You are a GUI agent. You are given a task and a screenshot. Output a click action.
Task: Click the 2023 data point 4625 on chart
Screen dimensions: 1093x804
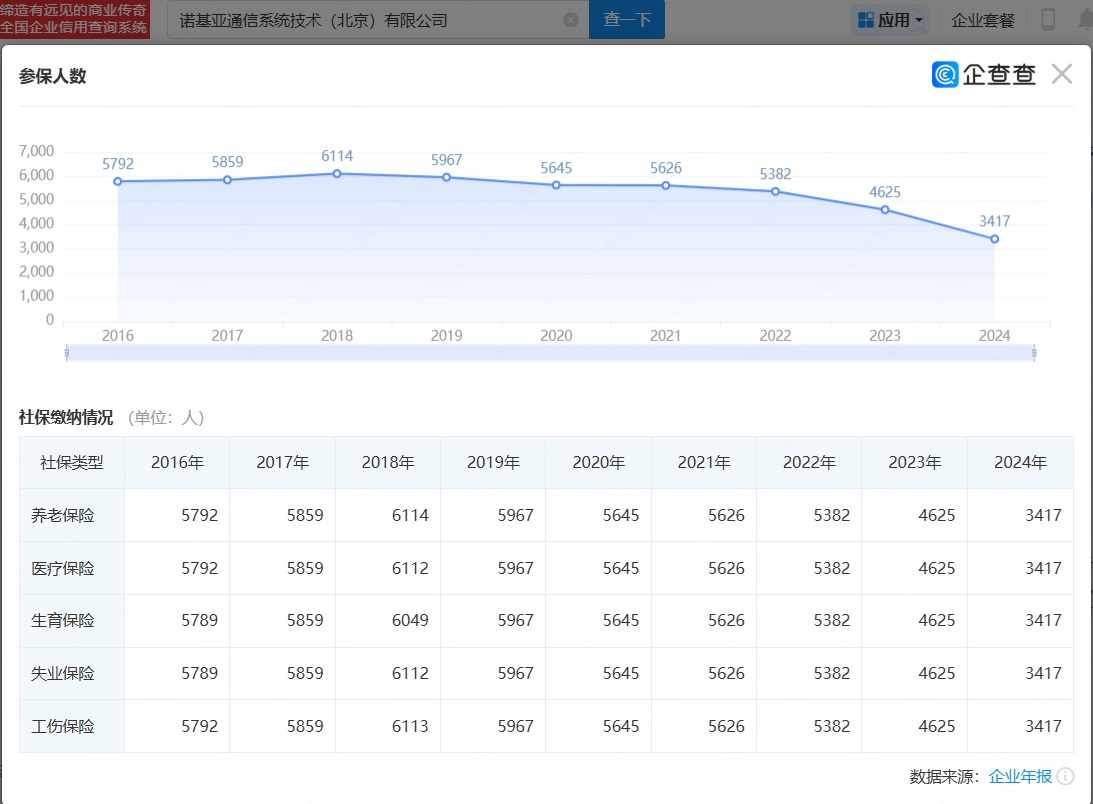[x=885, y=209]
